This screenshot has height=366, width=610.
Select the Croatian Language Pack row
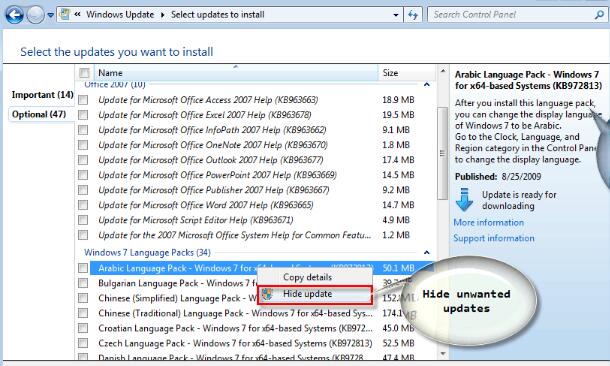tap(235, 328)
